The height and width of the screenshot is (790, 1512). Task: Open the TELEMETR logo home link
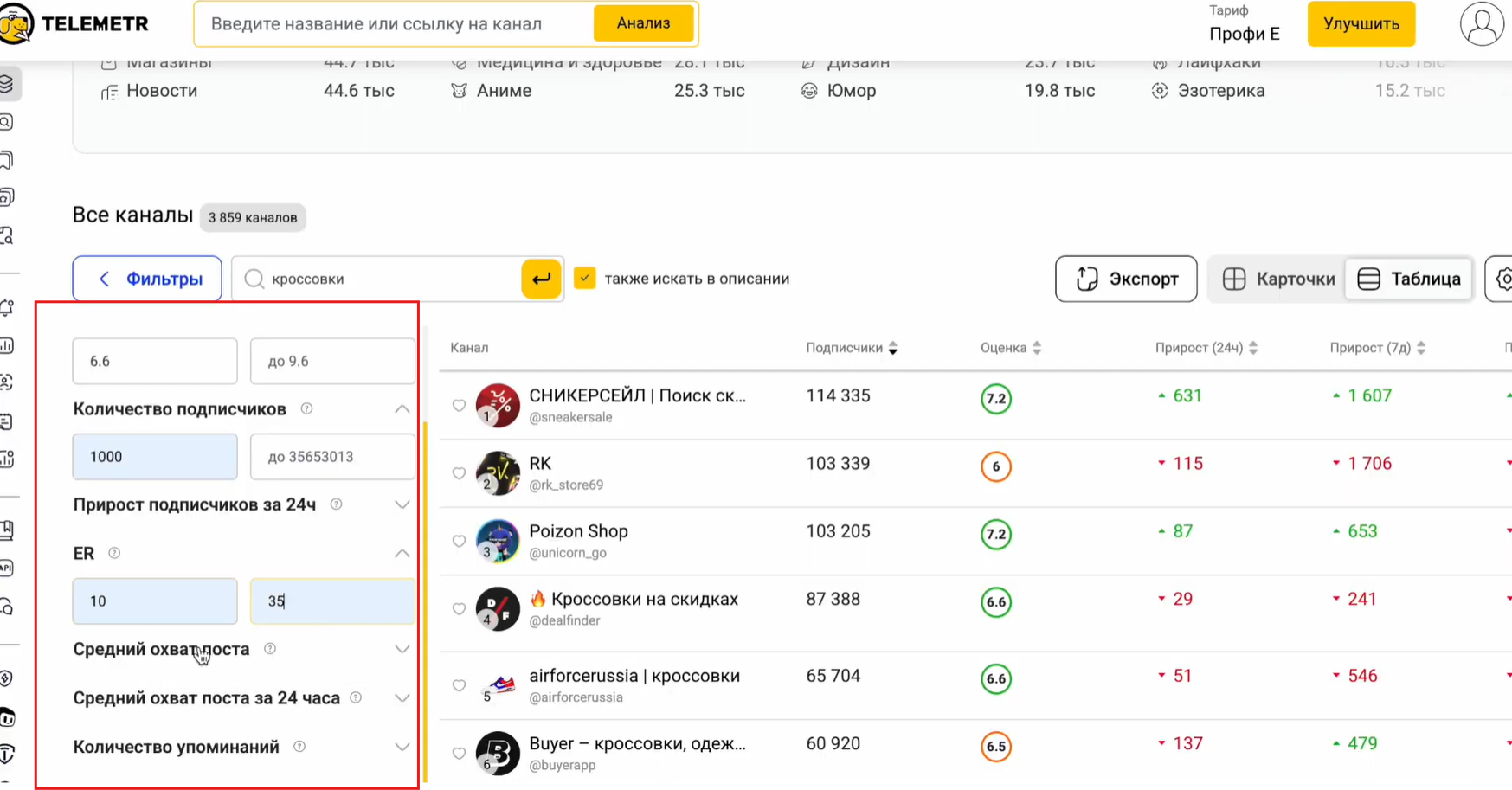pos(76,24)
